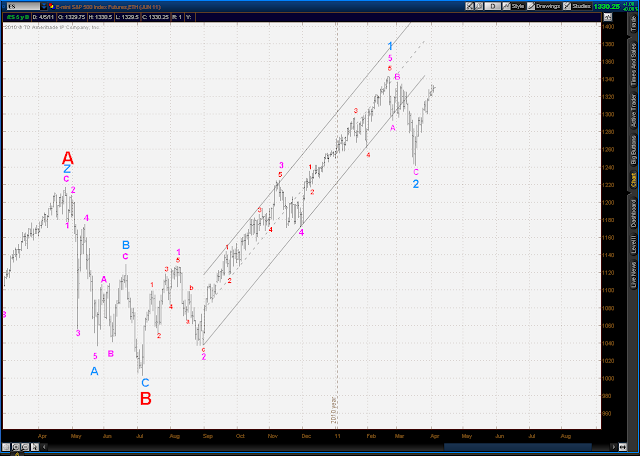
Task: Click the last price 1330.25 readout
Action: [607, 7]
